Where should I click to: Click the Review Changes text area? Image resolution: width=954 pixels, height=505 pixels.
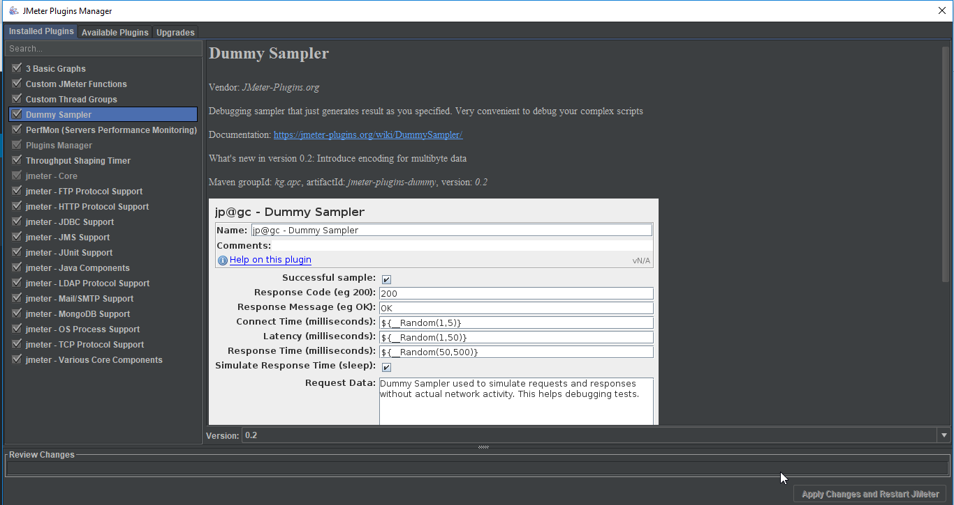point(477,467)
